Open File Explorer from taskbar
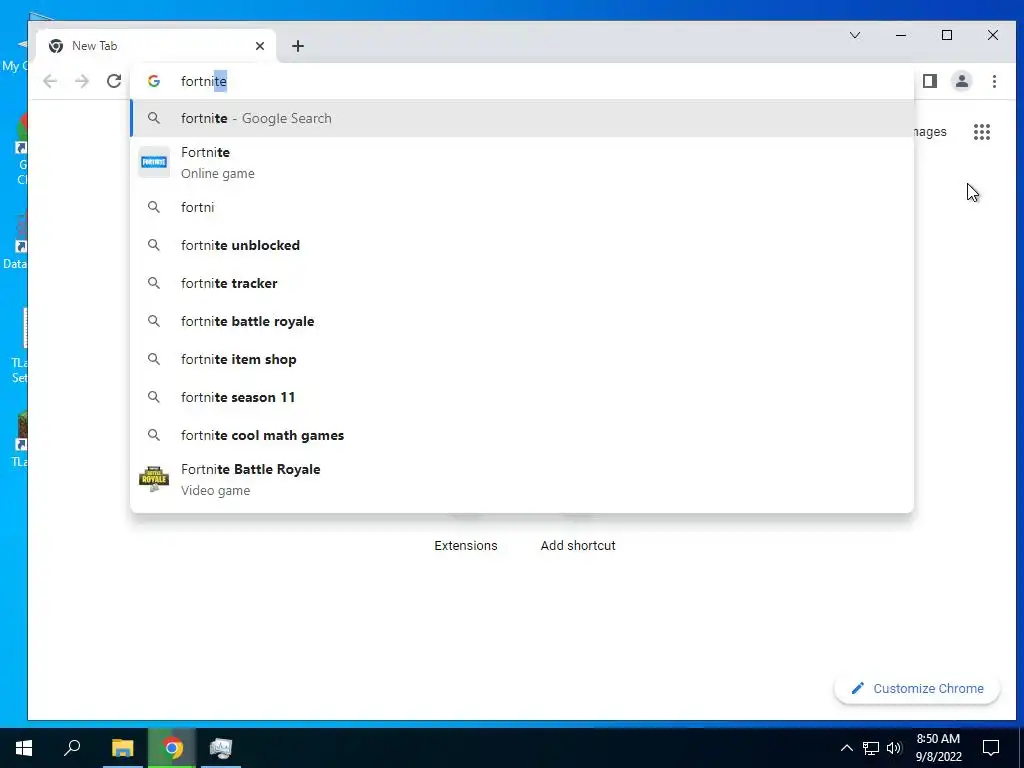The image size is (1024, 768). pyautogui.click(x=122, y=748)
